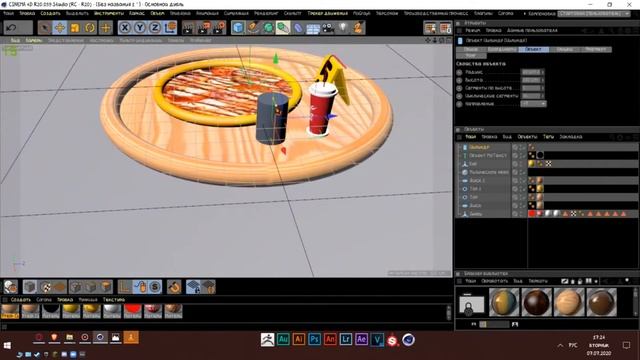Screen dimensions: 640x360
Task: Select the Live Selection arrow tool
Action: (44, 28)
